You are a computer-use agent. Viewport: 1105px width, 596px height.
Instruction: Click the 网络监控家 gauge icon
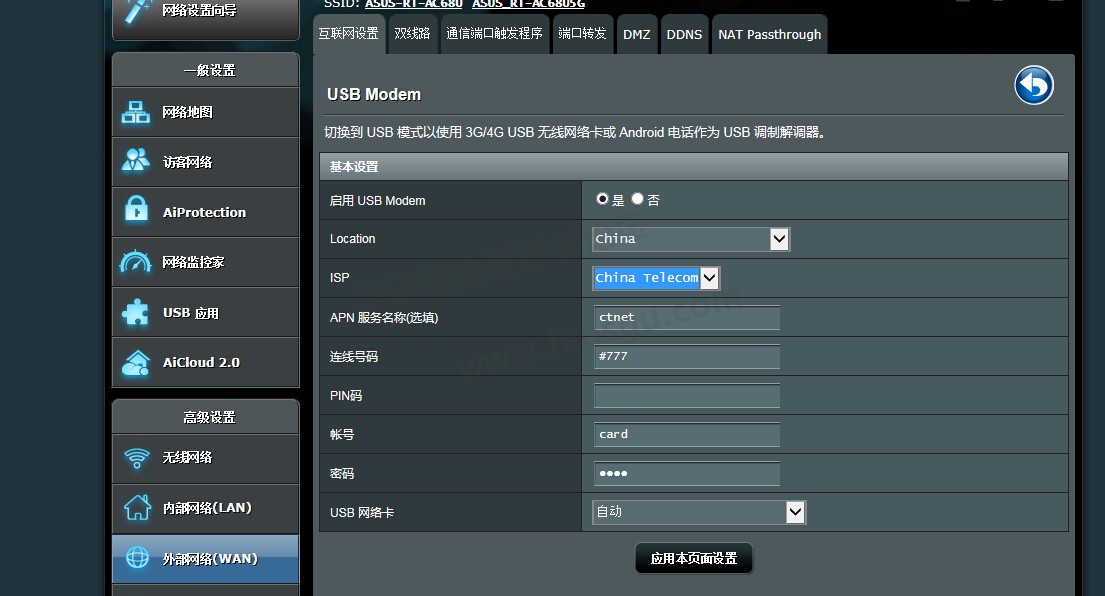(x=135, y=262)
